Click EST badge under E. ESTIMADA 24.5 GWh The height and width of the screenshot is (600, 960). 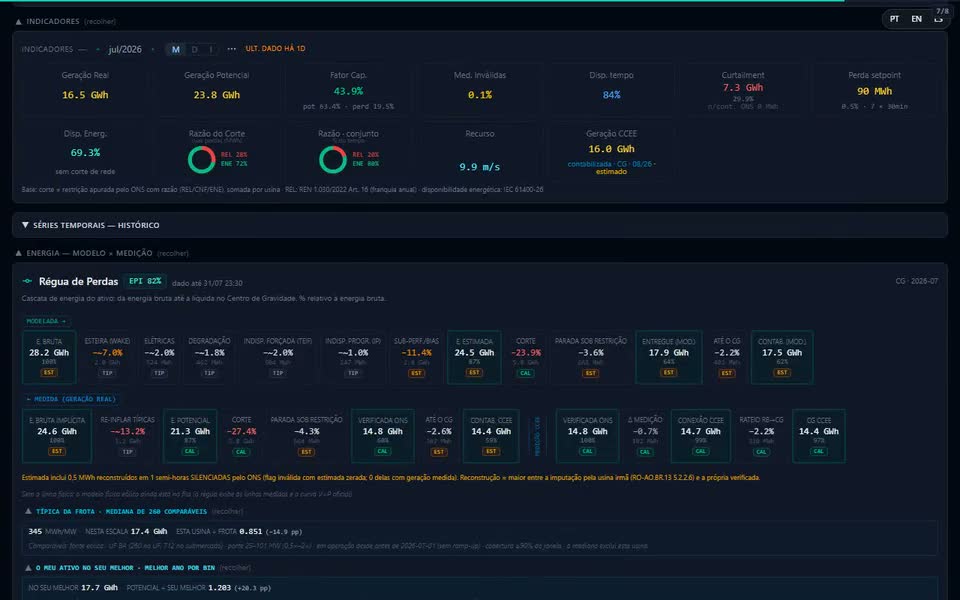tap(474, 372)
